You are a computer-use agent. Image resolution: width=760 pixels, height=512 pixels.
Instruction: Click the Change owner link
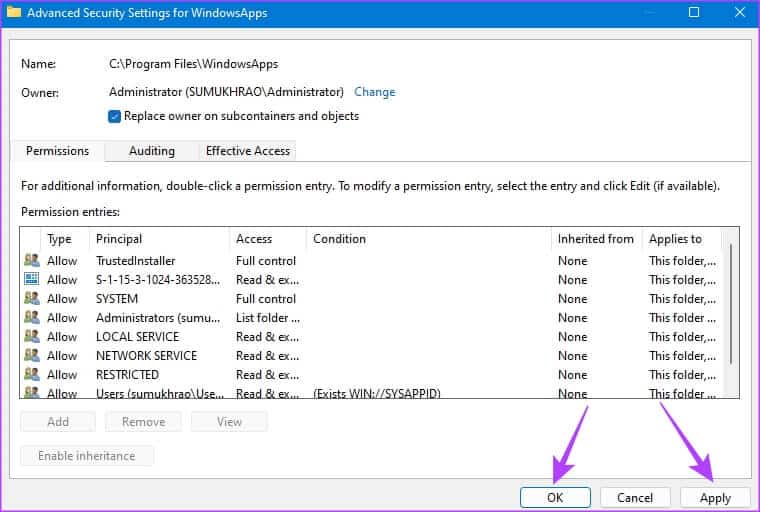[x=375, y=92]
